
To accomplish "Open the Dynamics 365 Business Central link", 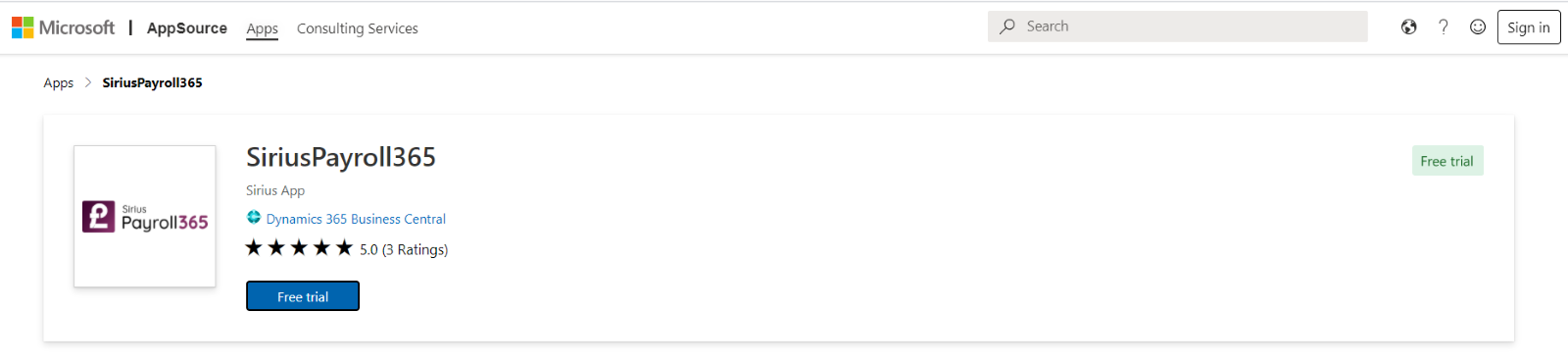I will pos(356,219).
